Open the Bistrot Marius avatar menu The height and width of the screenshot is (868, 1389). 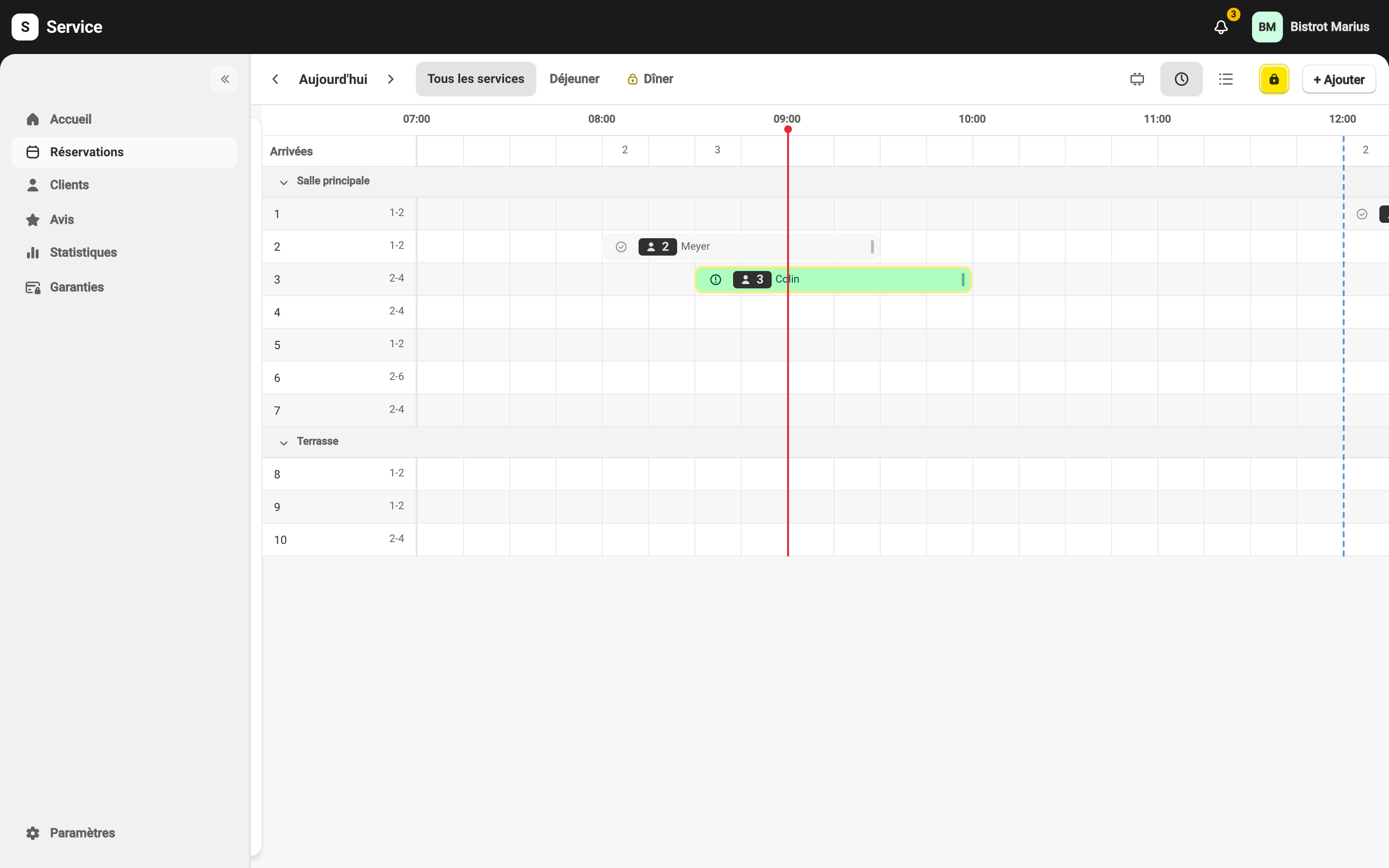[1267, 27]
